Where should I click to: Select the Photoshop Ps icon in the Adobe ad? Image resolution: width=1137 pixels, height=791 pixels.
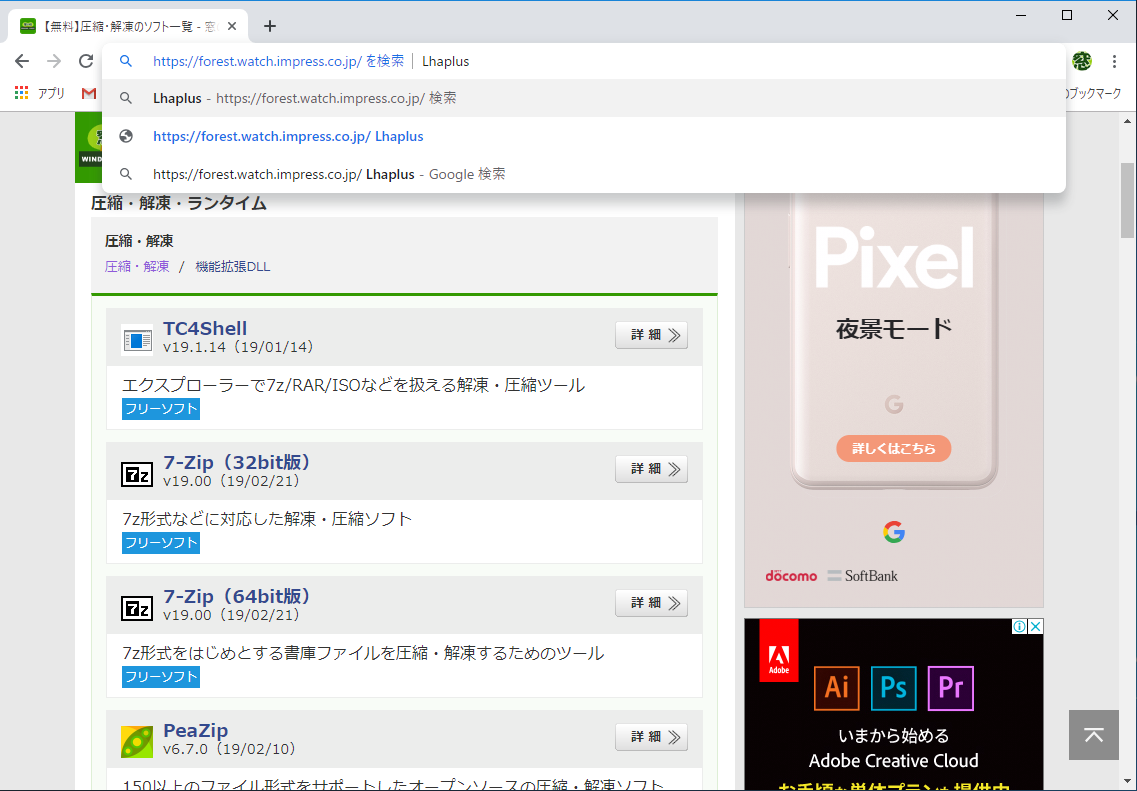point(893,688)
